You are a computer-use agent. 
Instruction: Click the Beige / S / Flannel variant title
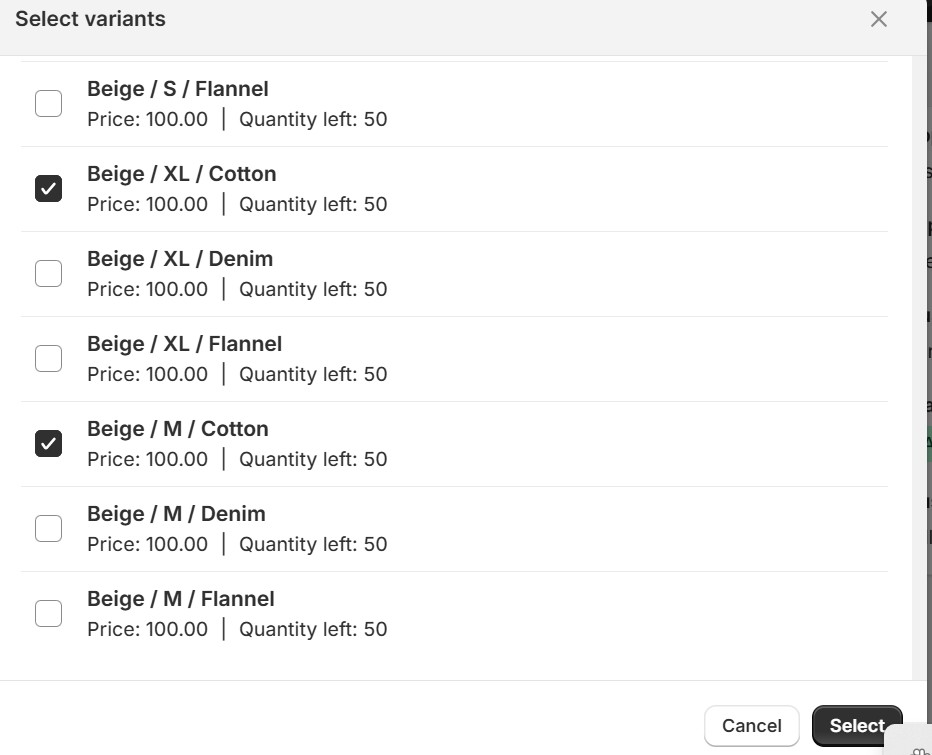tap(177, 89)
